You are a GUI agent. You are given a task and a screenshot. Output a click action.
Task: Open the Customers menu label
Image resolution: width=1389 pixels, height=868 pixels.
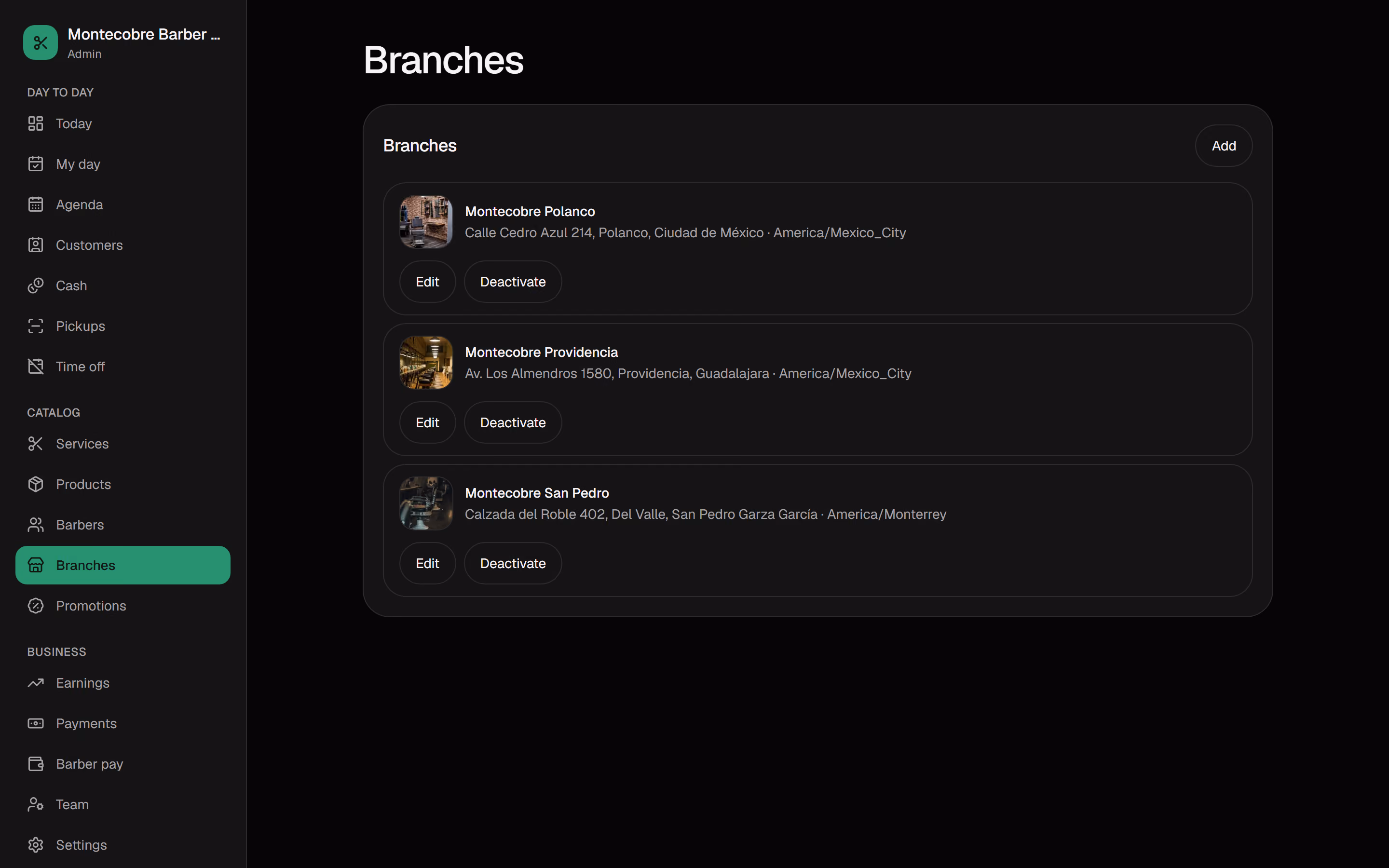tap(89, 245)
